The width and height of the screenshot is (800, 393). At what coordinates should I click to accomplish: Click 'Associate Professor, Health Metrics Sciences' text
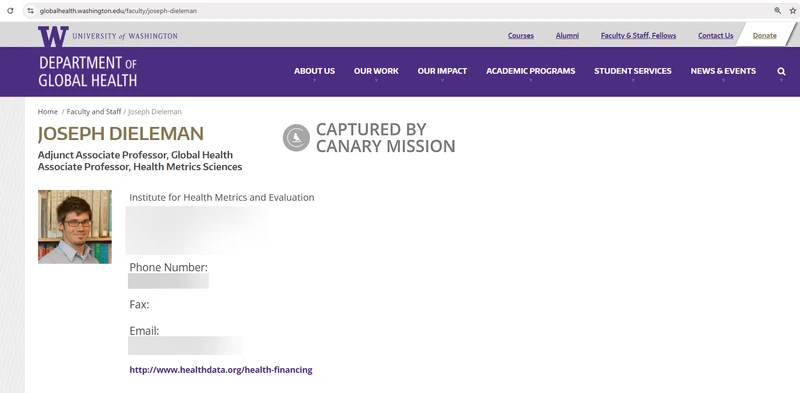point(140,167)
